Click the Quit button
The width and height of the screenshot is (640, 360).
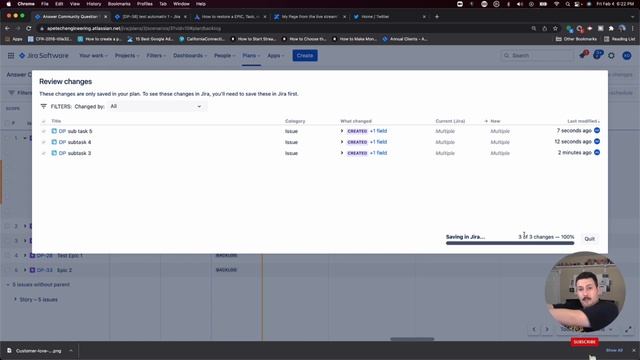click(x=589, y=239)
